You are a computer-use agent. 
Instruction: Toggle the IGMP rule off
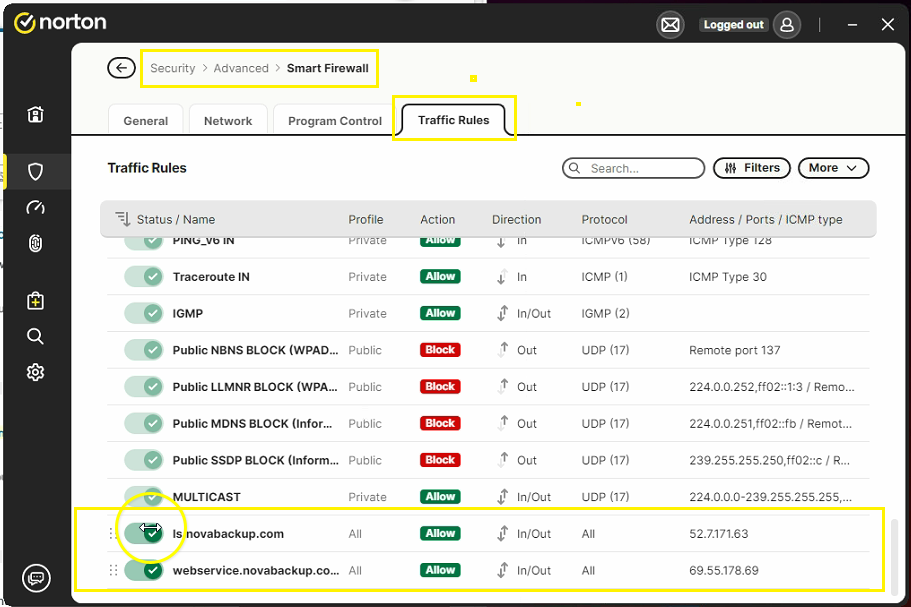[x=144, y=313]
